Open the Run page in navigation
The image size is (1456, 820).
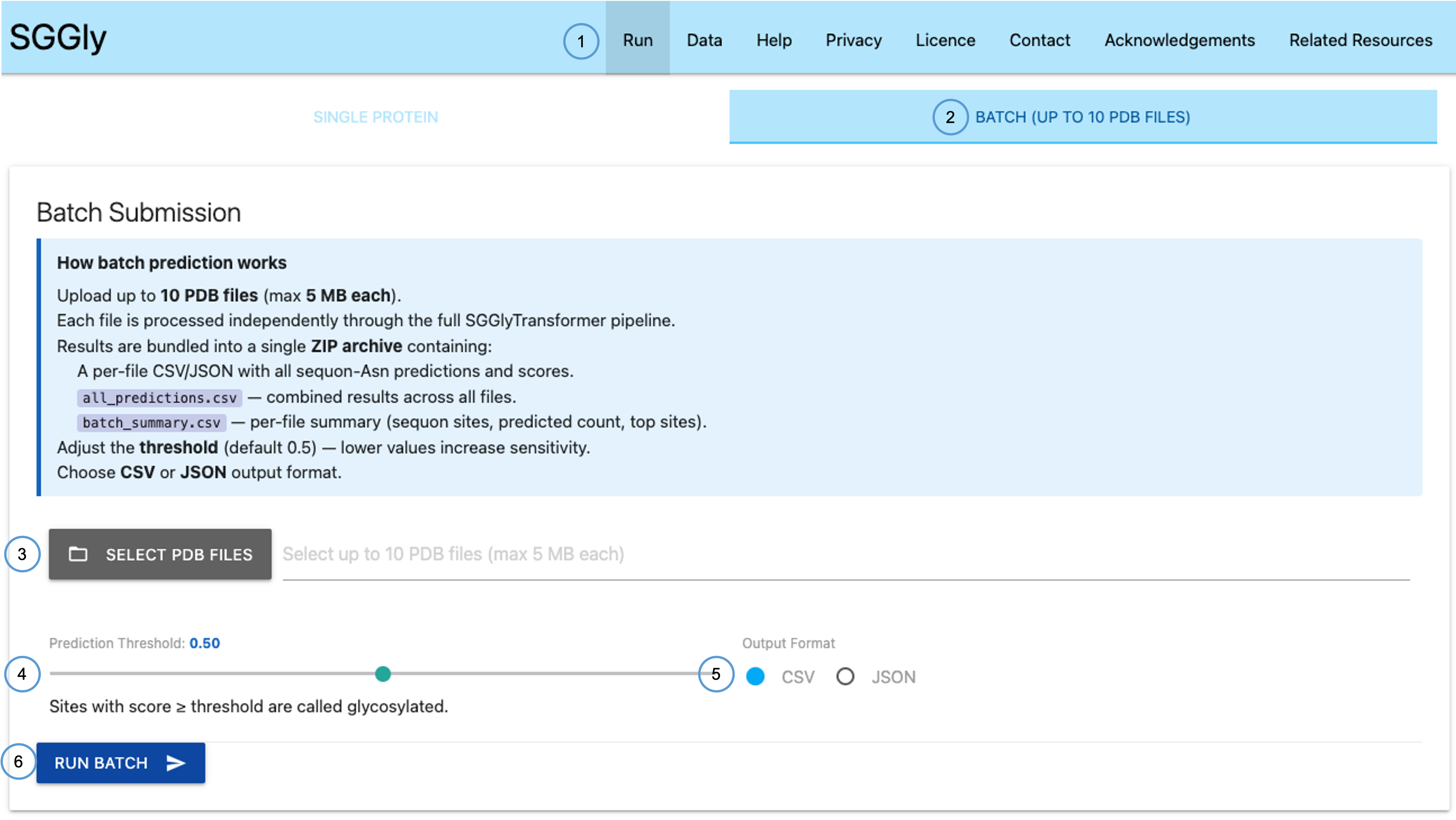(x=637, y=40)
